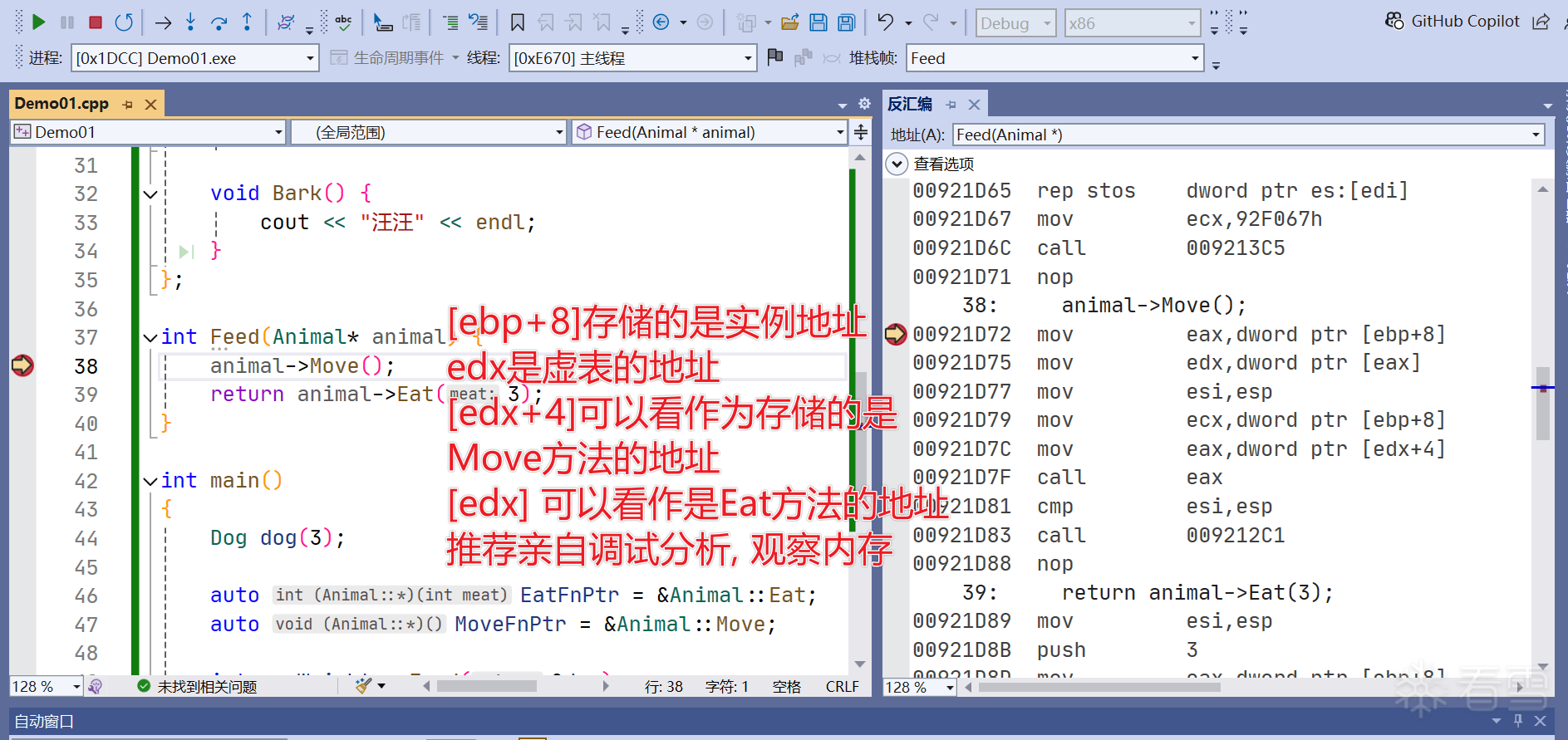This screenshot has height=740, width=1568.
Task: Click the light bulb icon beside zoom
Action: click(96, 687)
